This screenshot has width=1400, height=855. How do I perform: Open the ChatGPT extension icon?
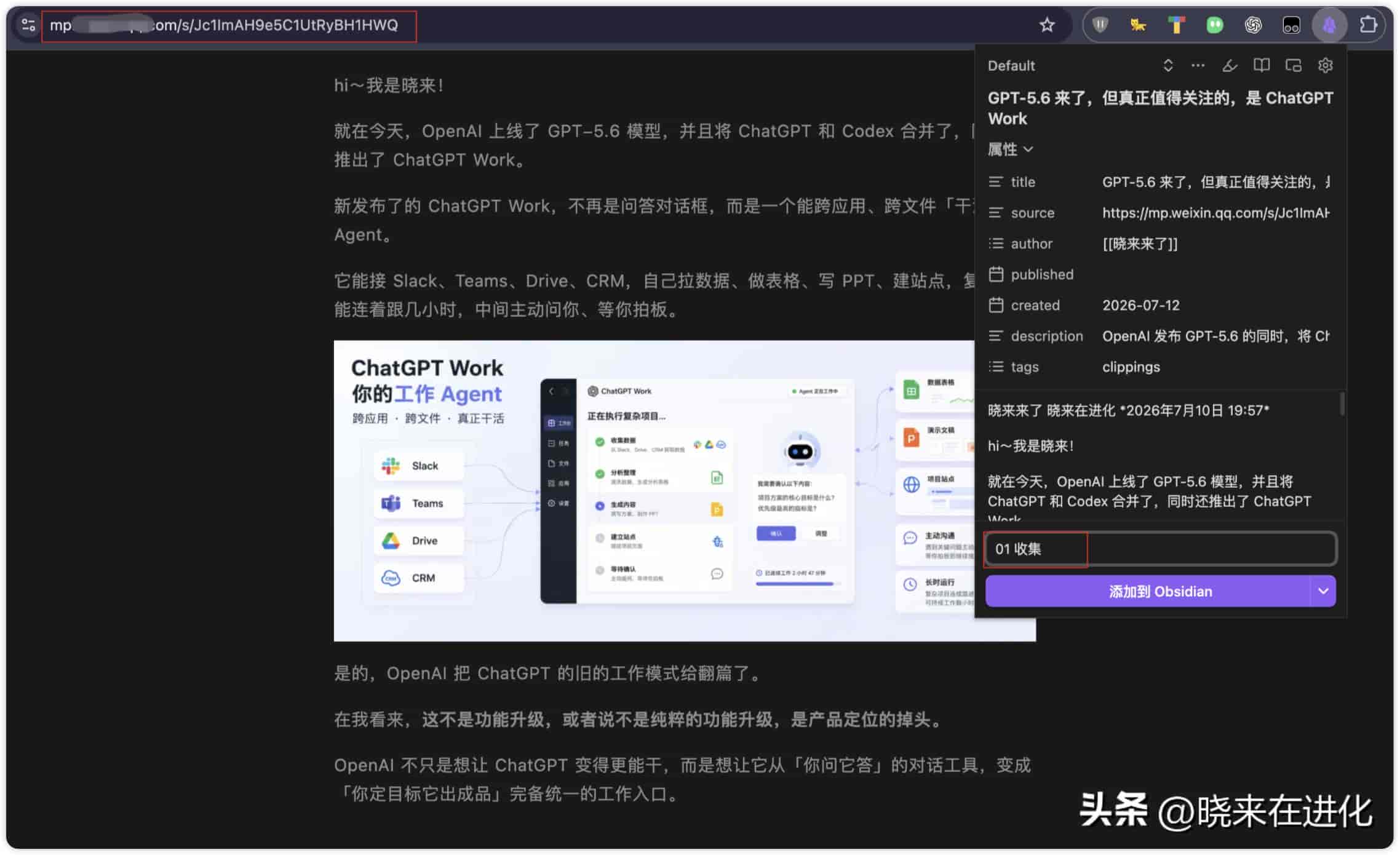pos(1253,25)
